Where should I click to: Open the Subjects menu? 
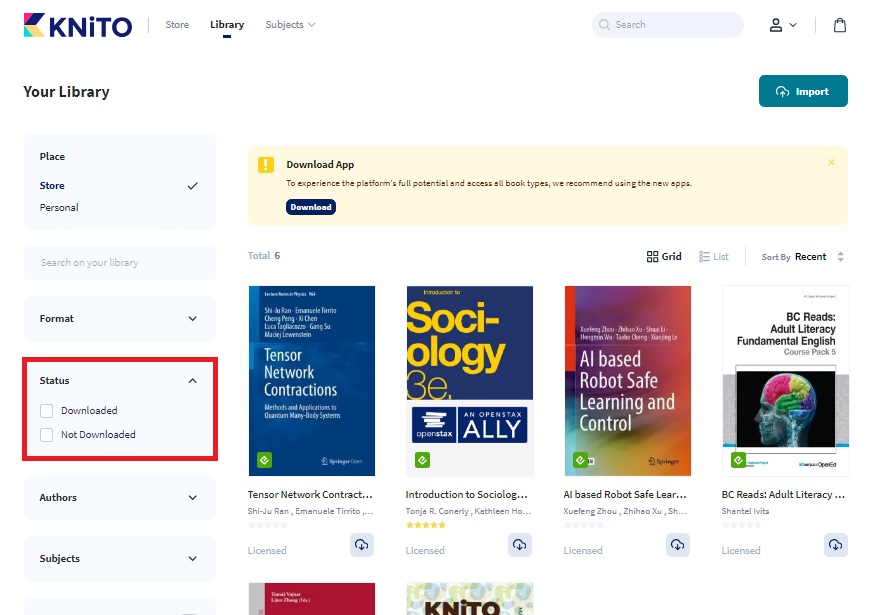coord(290,25)
